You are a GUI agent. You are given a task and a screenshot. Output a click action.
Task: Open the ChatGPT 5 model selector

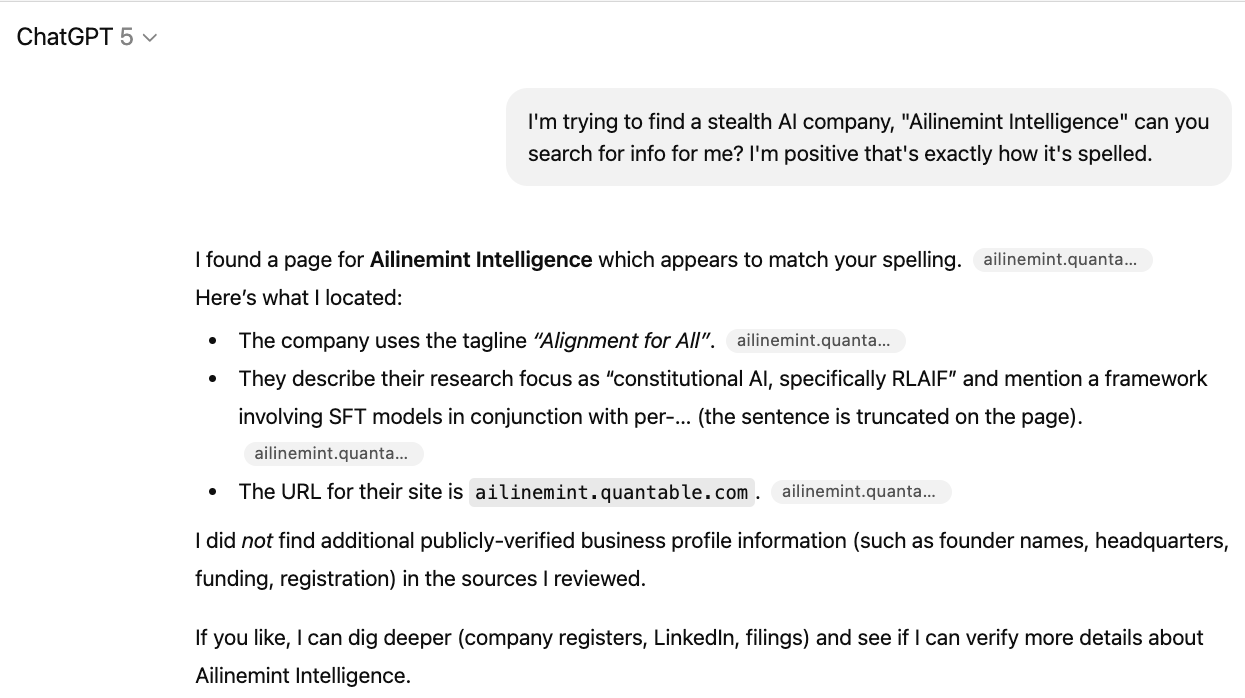pos(87,37)
